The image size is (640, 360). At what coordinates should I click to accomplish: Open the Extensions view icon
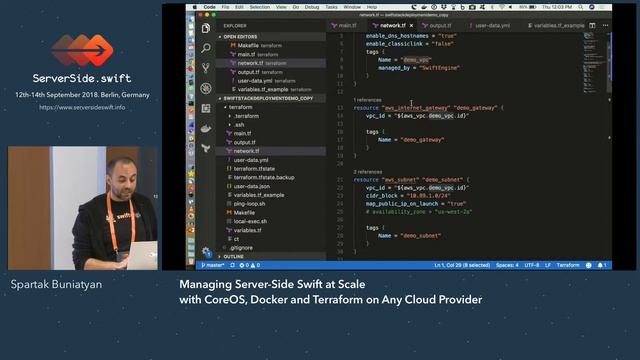(x=206, y=108)
